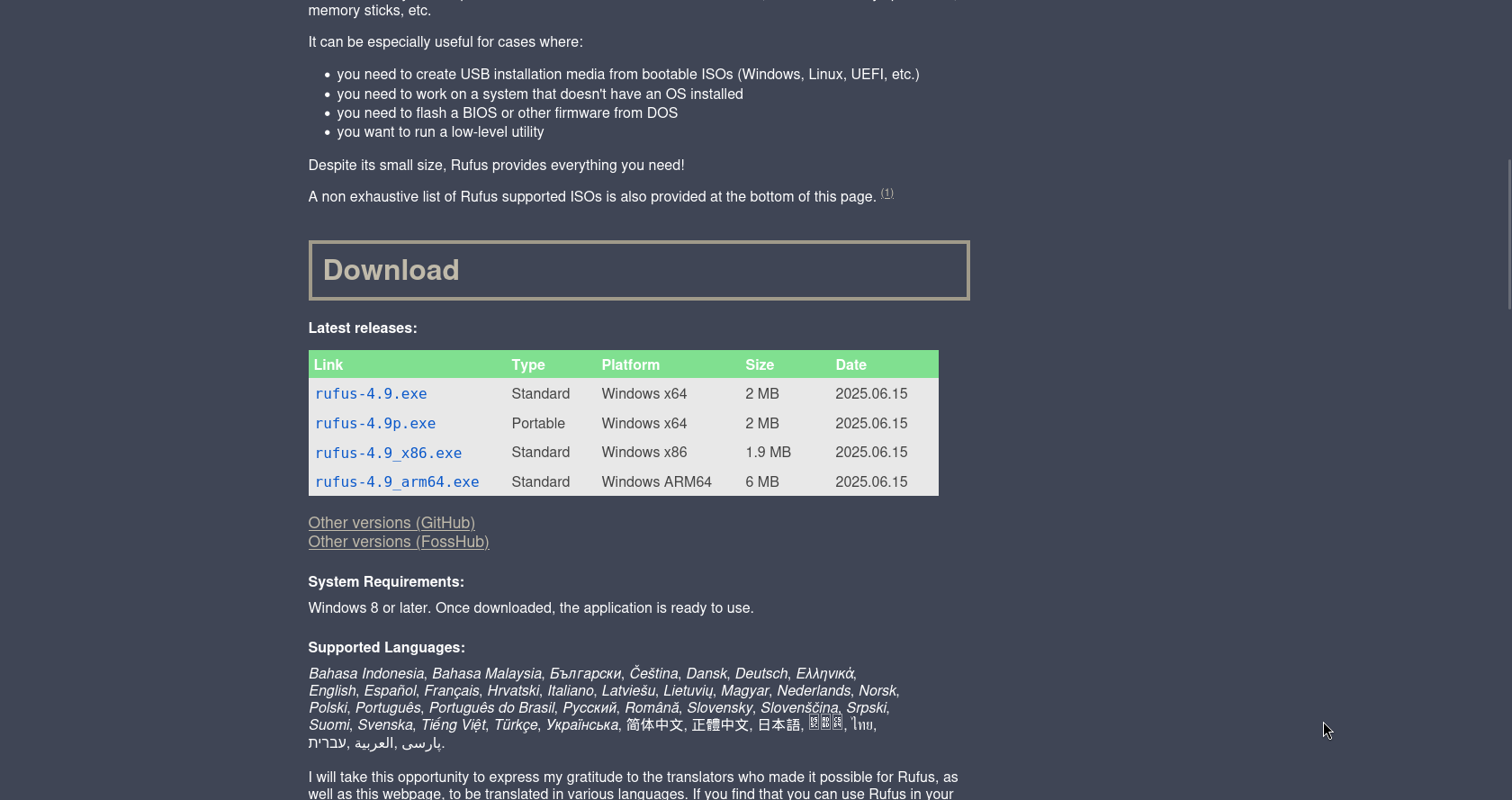Click the Portable type cell
Viewport: 1512px width, 800px height.
[x=538, y=423]
